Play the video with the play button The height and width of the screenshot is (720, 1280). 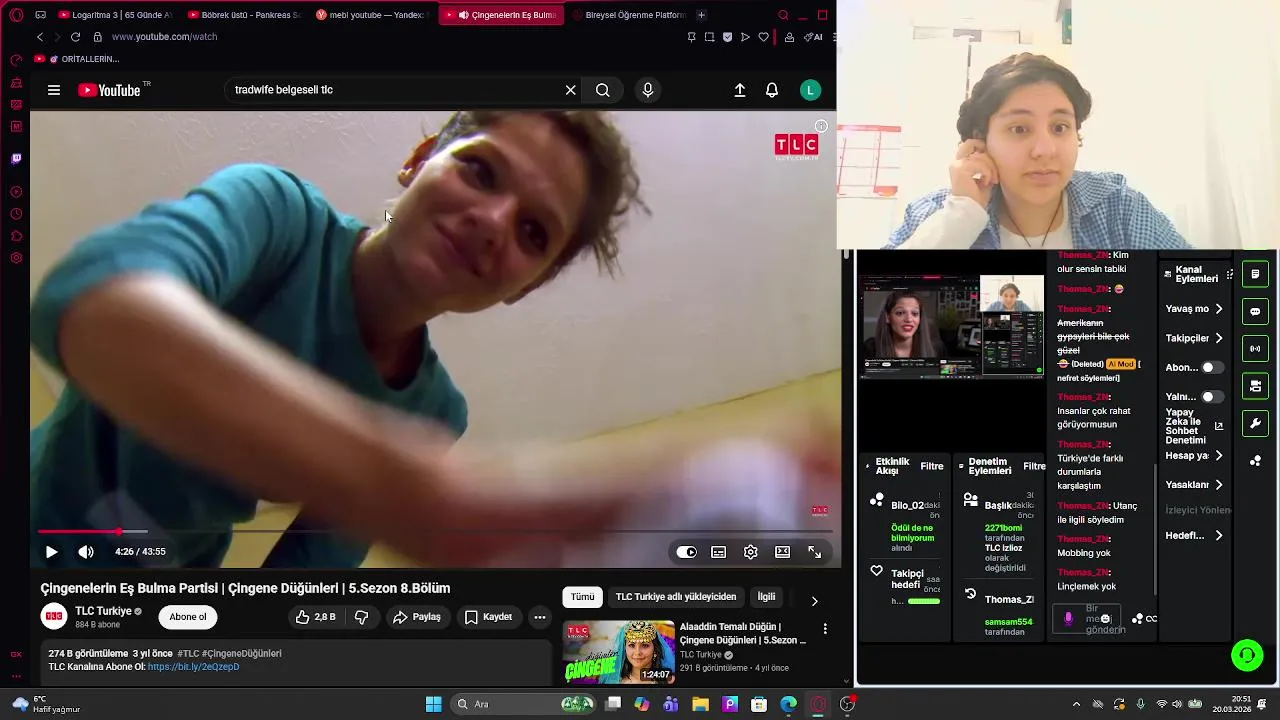tap(52, 552)
